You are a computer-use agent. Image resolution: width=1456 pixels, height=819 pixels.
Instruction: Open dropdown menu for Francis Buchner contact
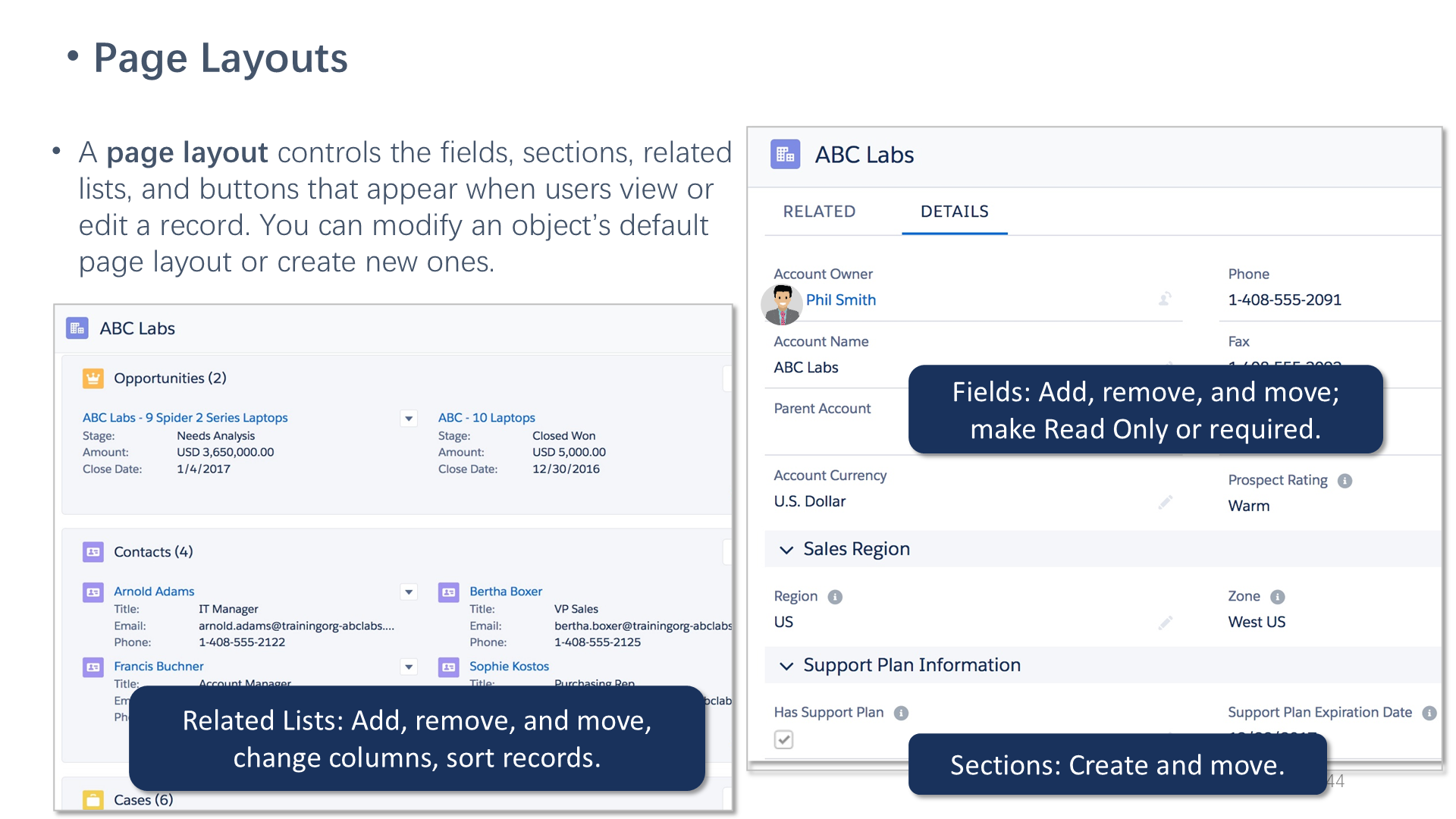409,667
